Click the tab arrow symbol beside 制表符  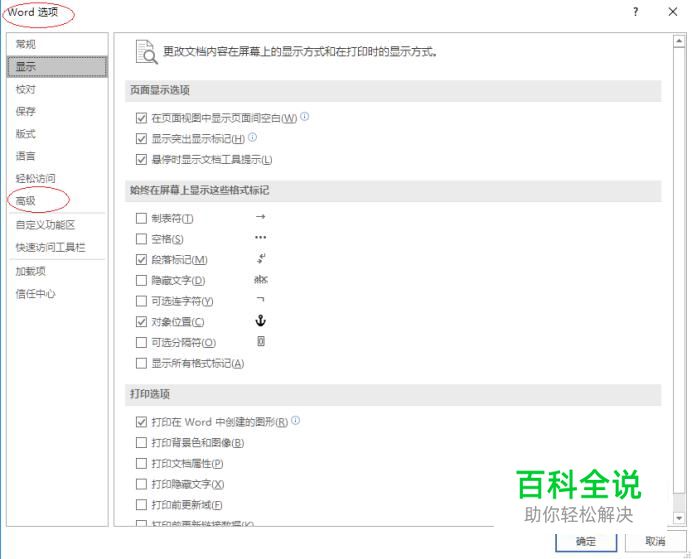(260, 217)
